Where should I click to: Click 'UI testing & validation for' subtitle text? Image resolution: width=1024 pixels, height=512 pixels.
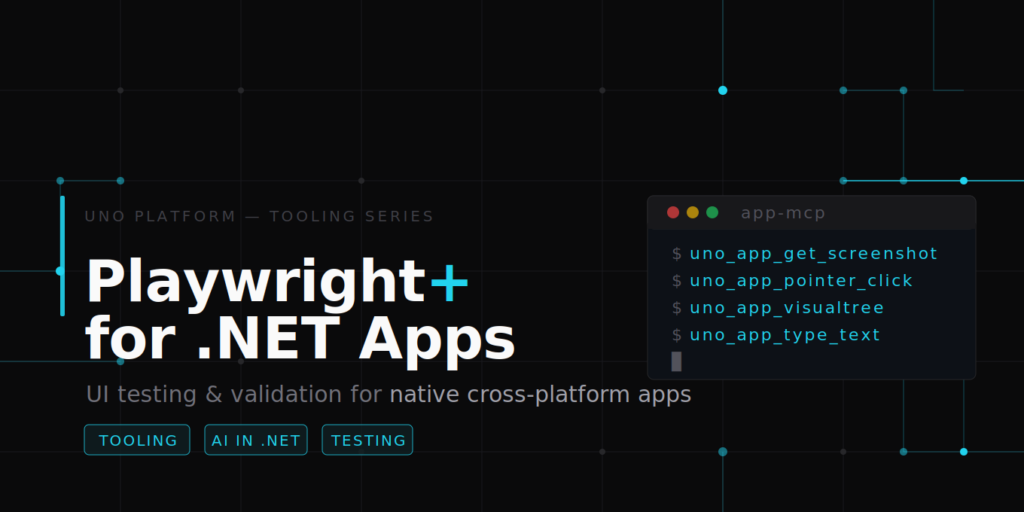tap(234, 394)
